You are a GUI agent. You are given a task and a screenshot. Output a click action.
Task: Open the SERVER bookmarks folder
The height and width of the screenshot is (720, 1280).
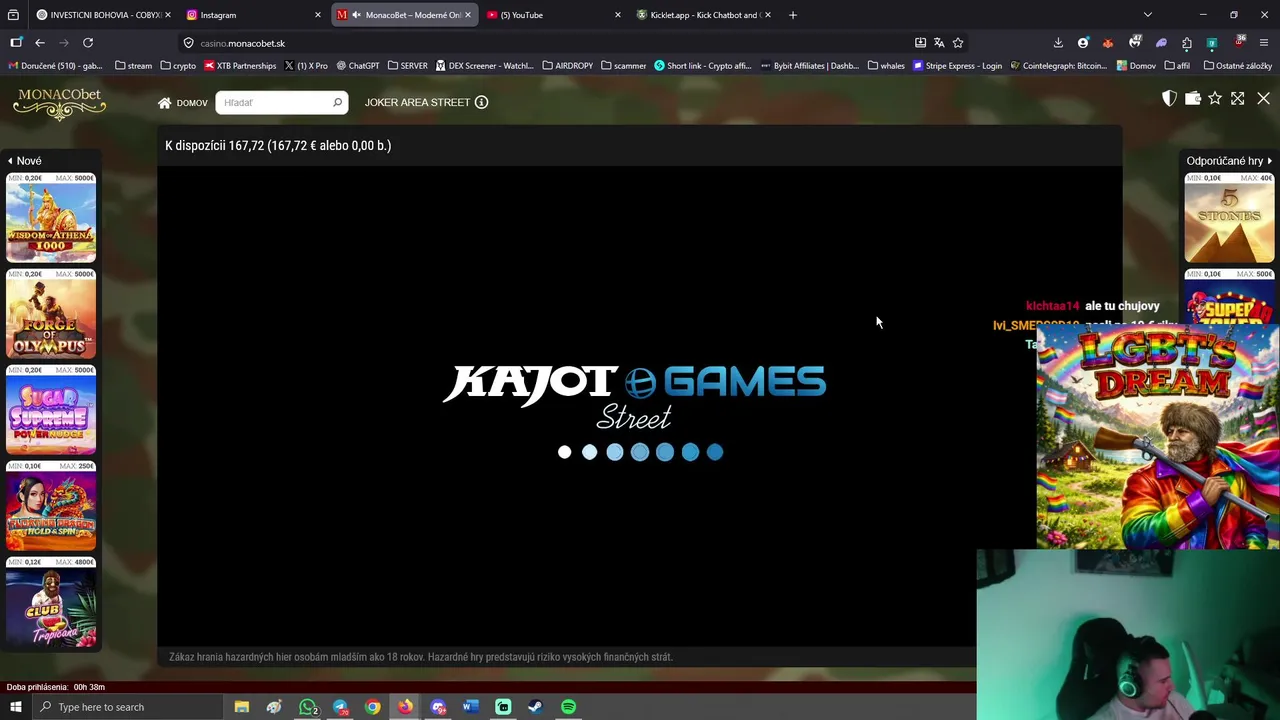[x=408, y=66]
